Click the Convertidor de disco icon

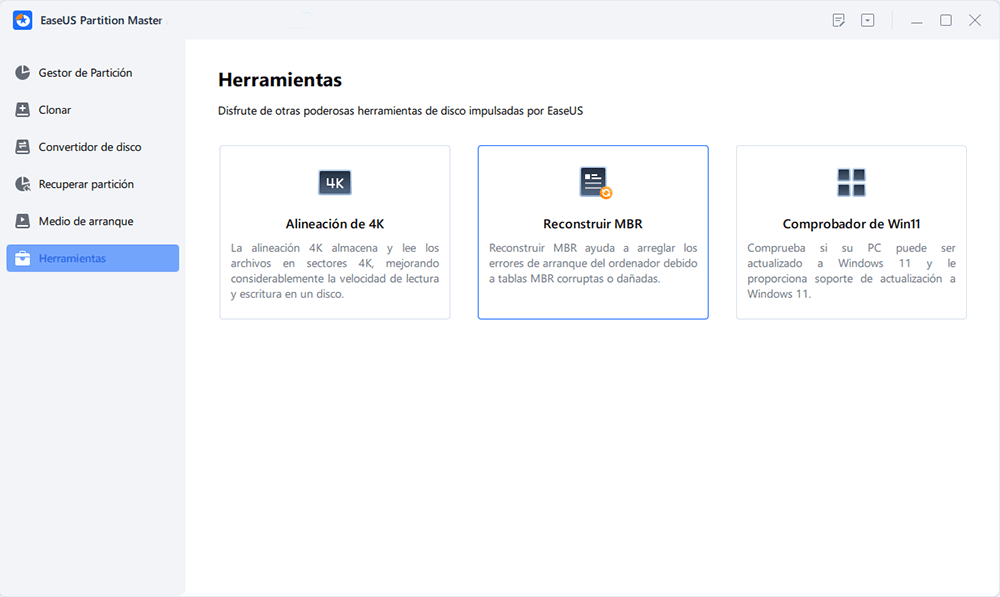click(22, 147)
